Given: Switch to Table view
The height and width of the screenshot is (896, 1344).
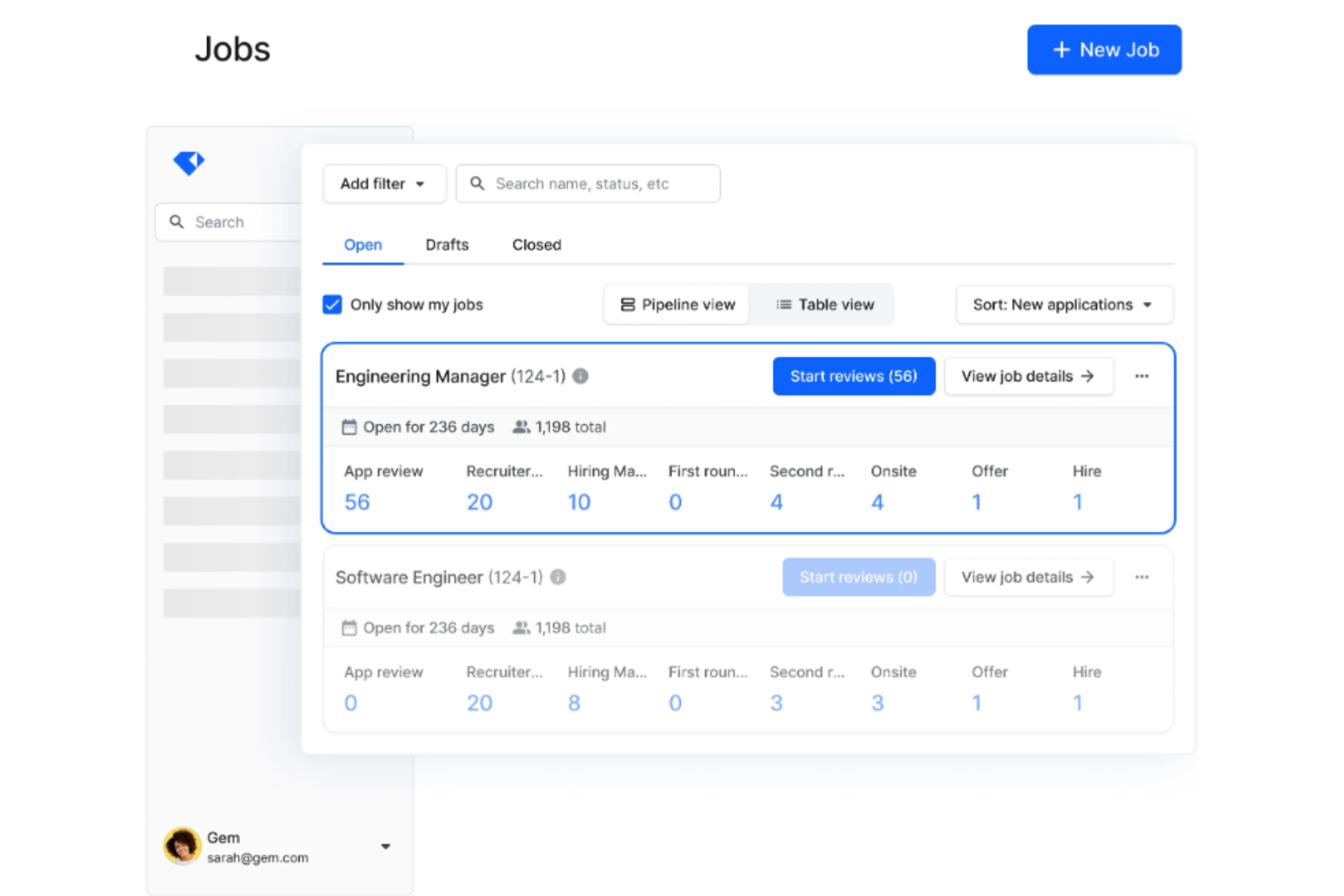Looking at the screenshot, I should tap(822, 304).
